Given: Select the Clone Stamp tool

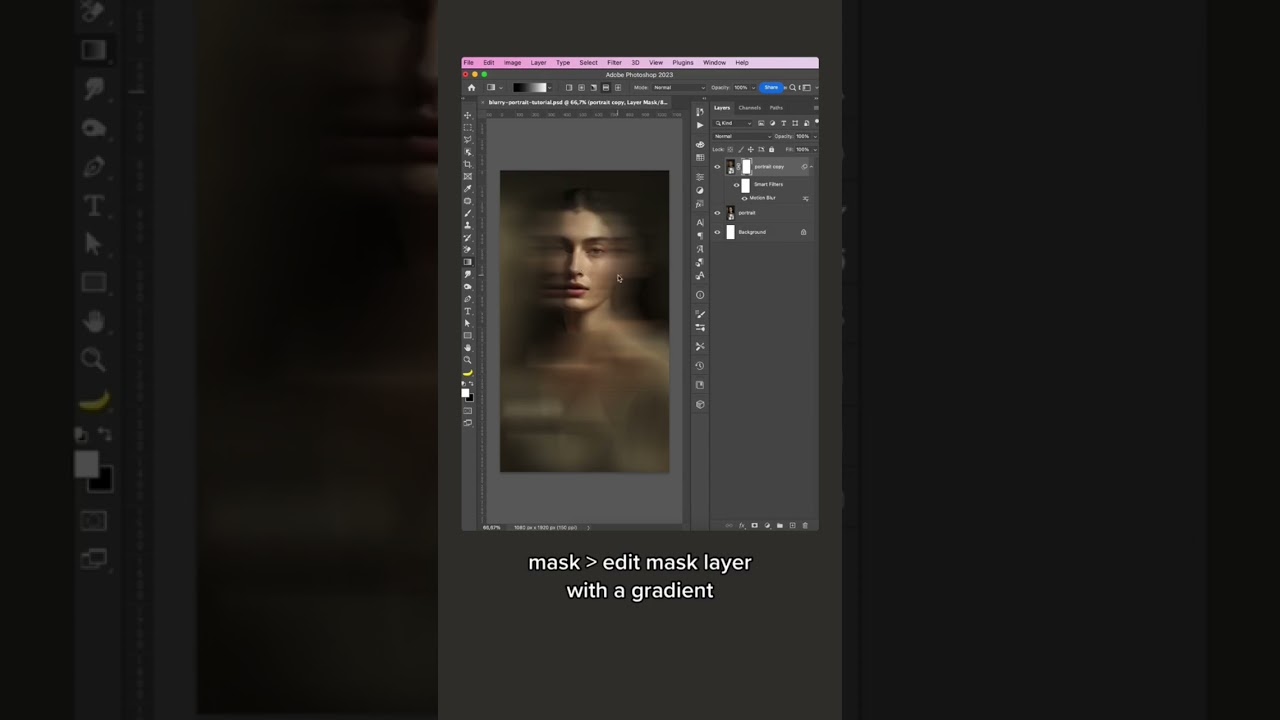Looking at the screenshot, I should point(467,225).
